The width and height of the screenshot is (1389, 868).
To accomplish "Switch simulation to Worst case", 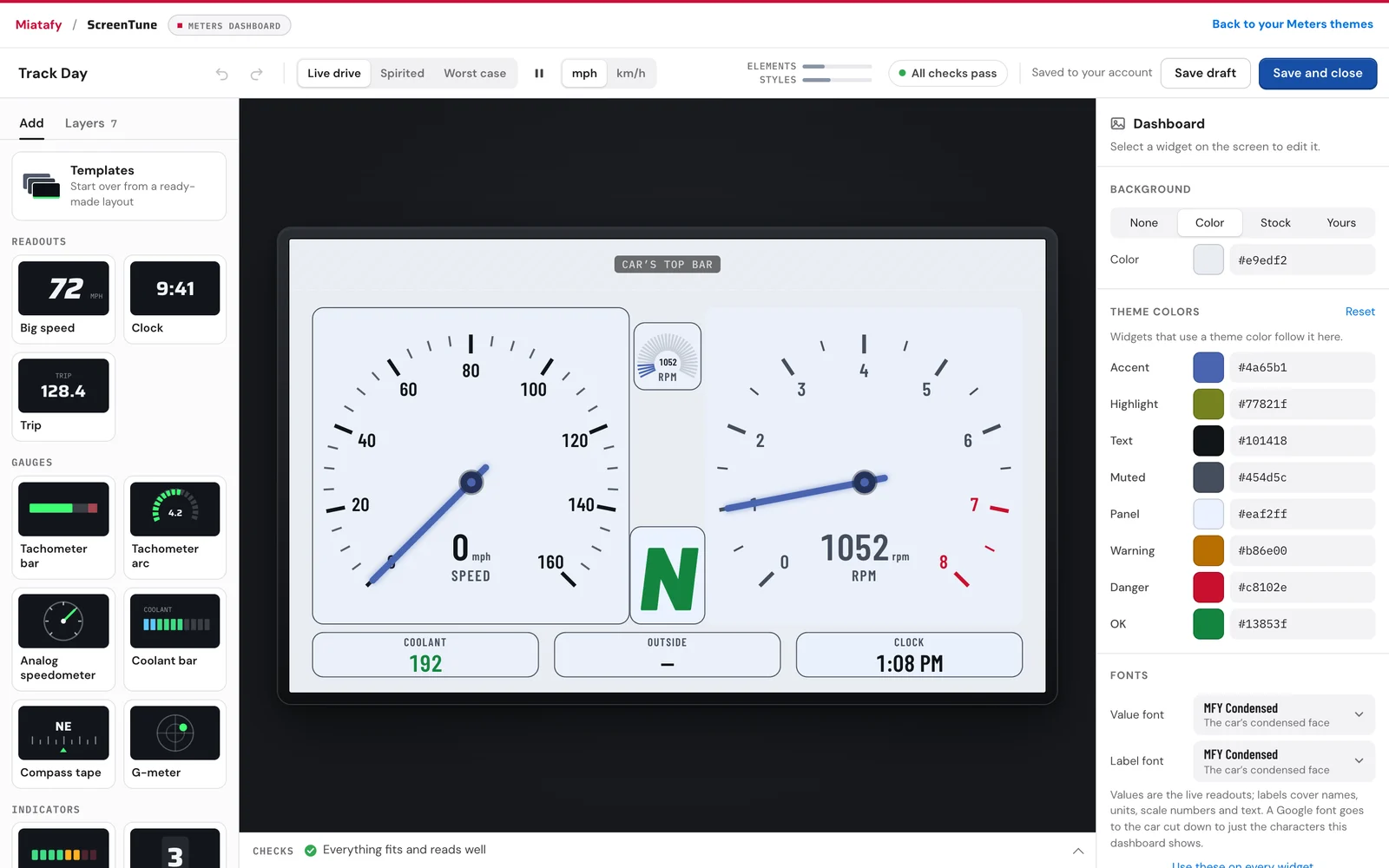I will 475,74.
